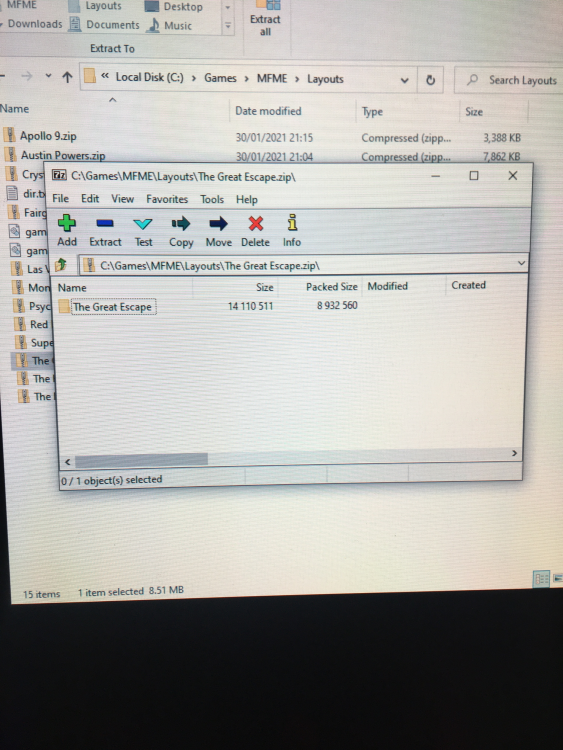563x750 pixels.
Task: Select the Apollo 9.zip archive icon
Action: (x=10, y=135)
